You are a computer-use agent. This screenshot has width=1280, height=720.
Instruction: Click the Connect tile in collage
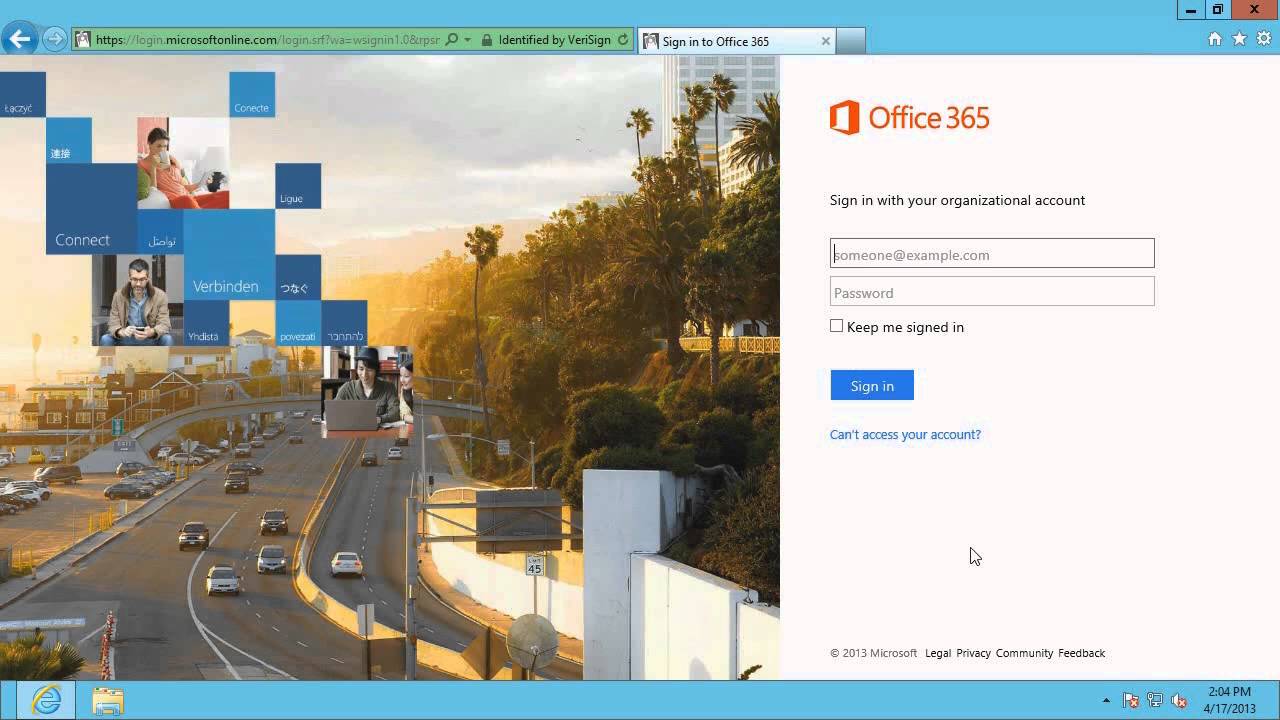click(91, 209)
